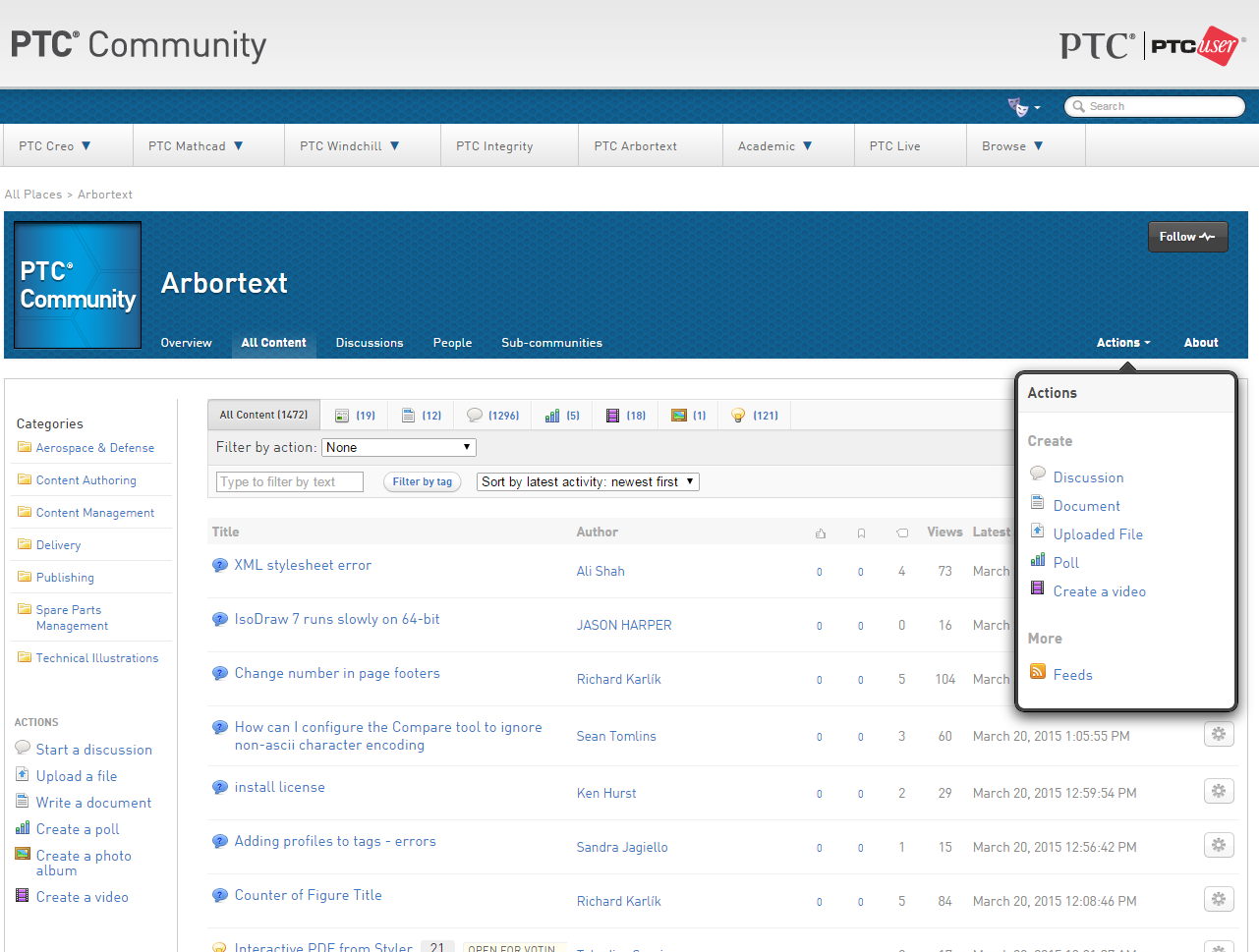Switch to the Discussions tab

pyautogui.click(x=370, y=343)
